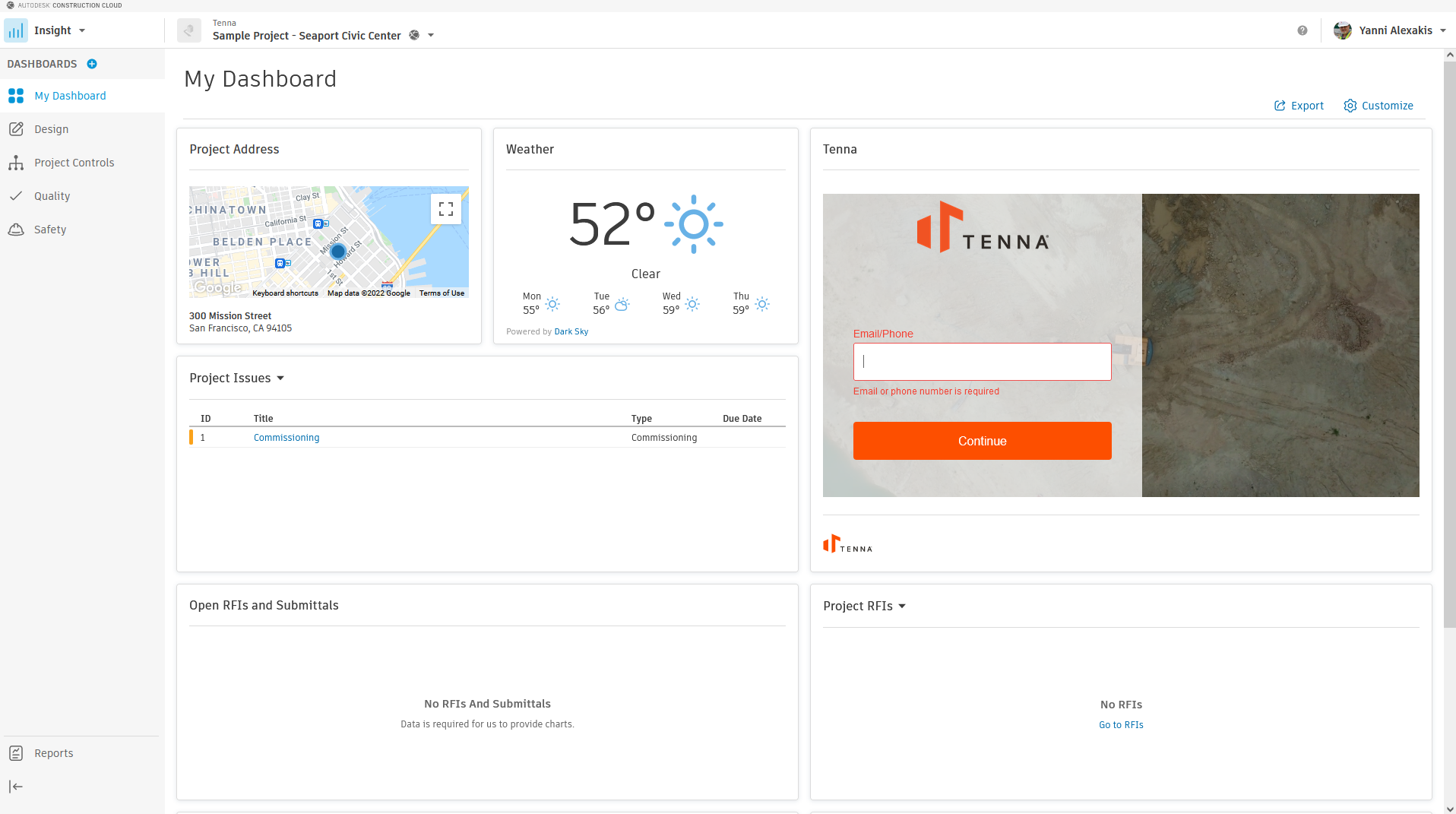1456x814 pixels.
Task: Click Wednesday forecast sun icon
Action: coord(692,304)
